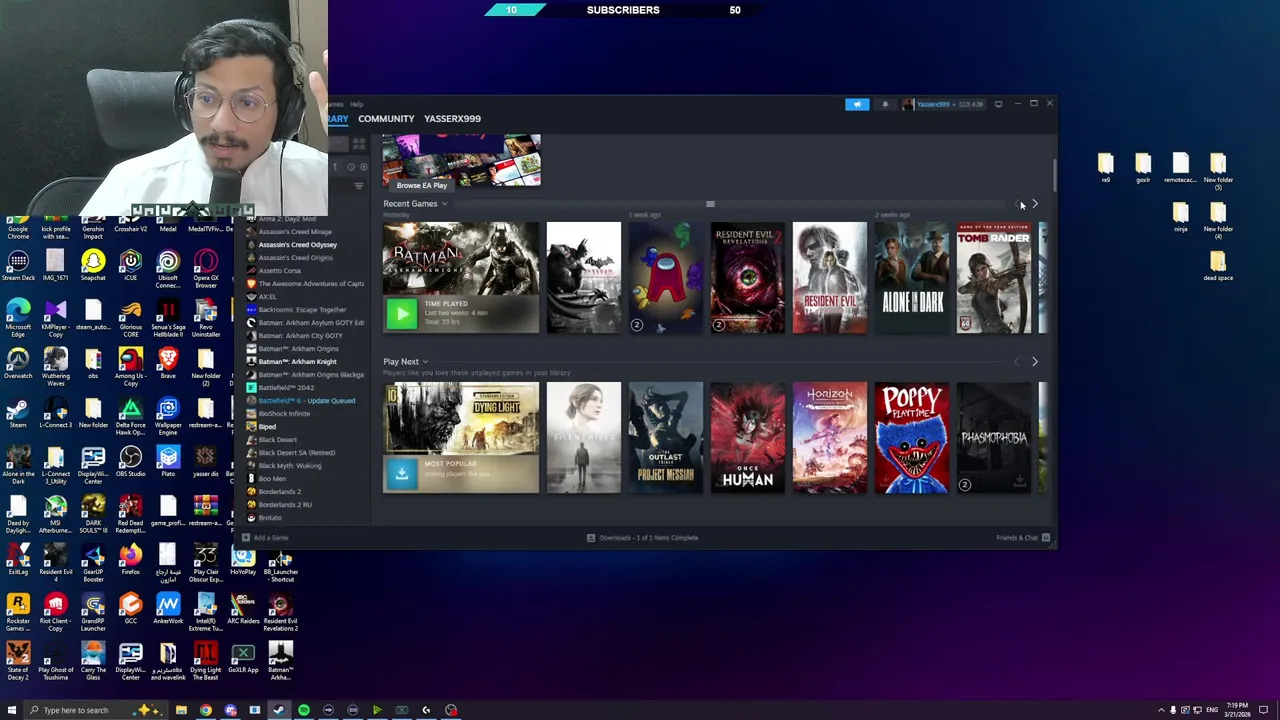Click the Add a Game plus icon
This screenshot has width=1280, height=720.
[246, 538]
